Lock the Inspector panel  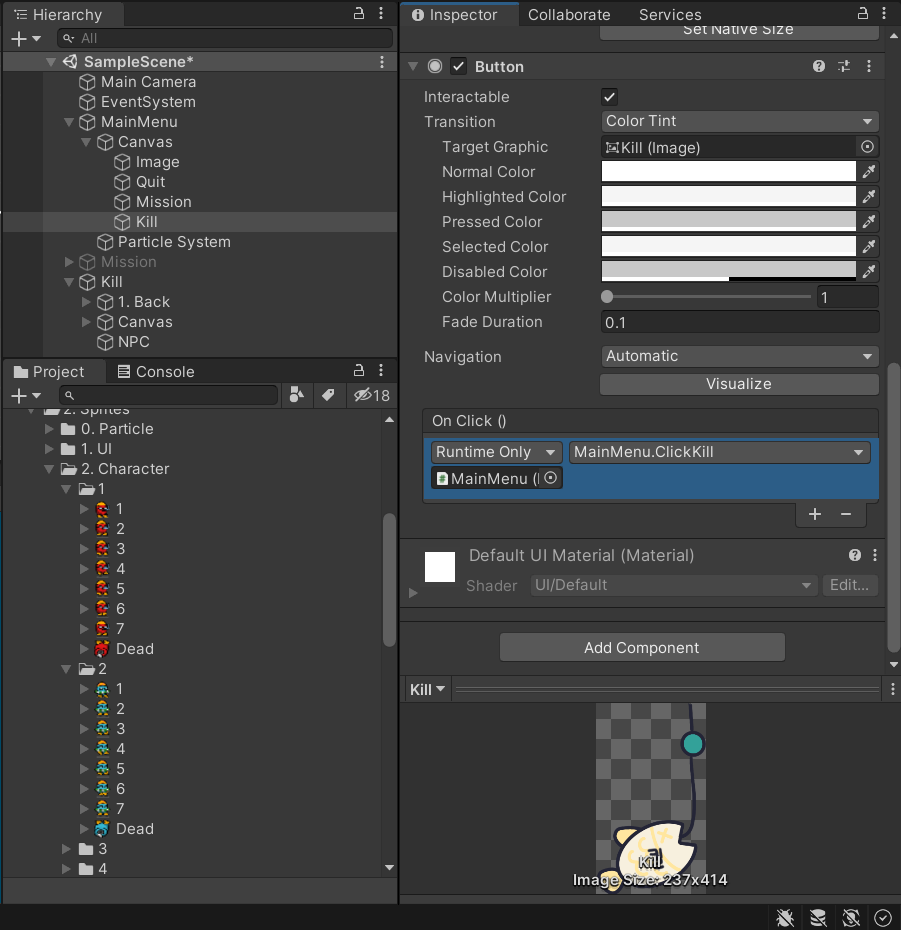point(862,13)
